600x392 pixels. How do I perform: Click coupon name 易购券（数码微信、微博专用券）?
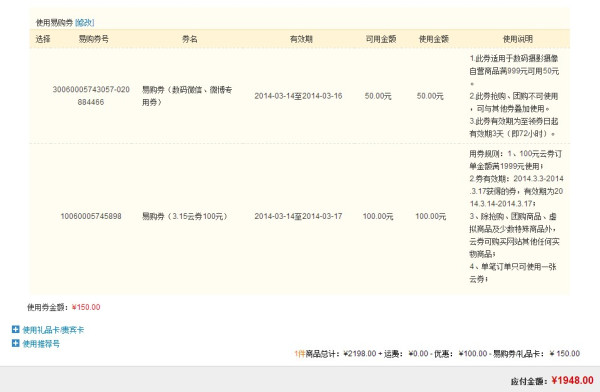187,96
